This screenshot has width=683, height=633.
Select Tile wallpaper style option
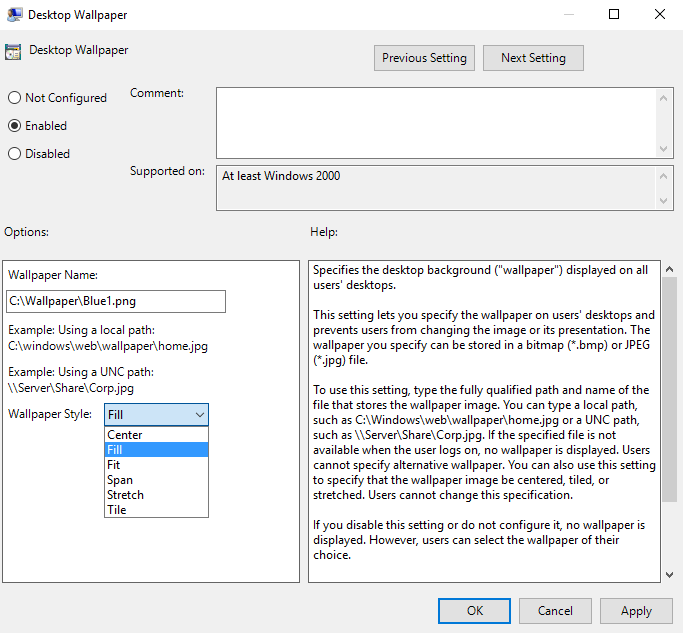[x=116, y=510]
